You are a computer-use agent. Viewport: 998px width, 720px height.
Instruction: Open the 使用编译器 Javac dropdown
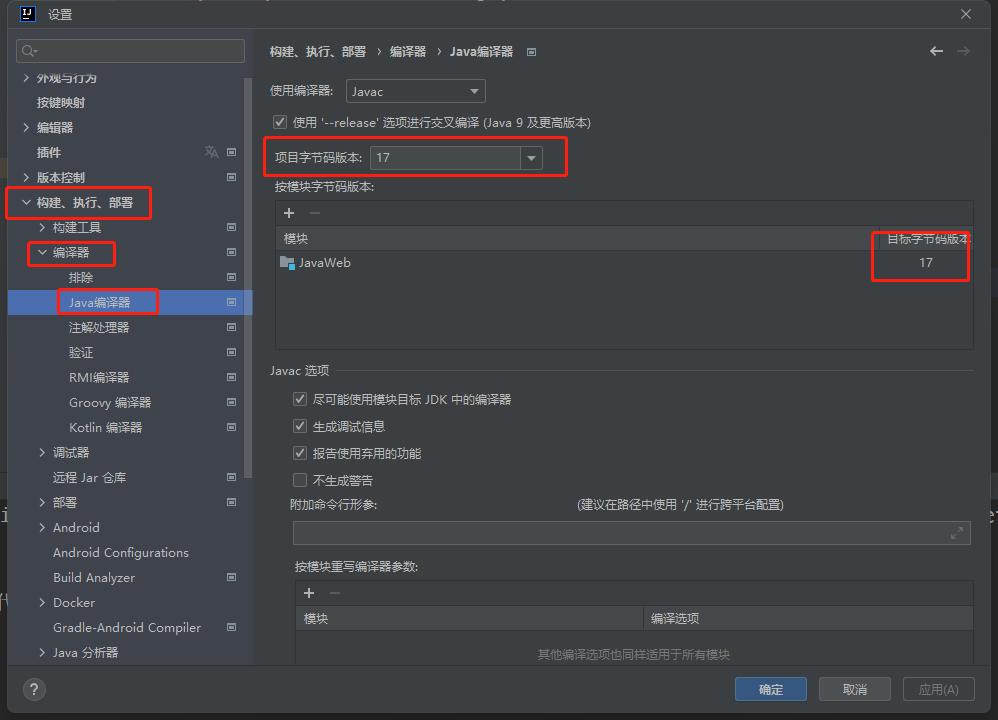416,91
